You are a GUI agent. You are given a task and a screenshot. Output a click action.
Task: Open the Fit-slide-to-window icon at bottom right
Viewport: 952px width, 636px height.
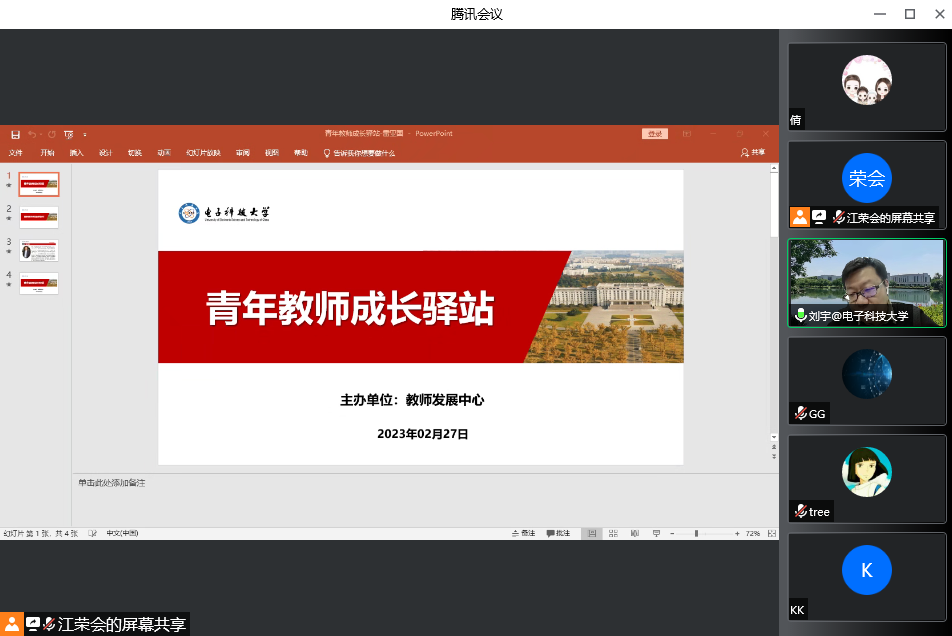tap(772, 532)
